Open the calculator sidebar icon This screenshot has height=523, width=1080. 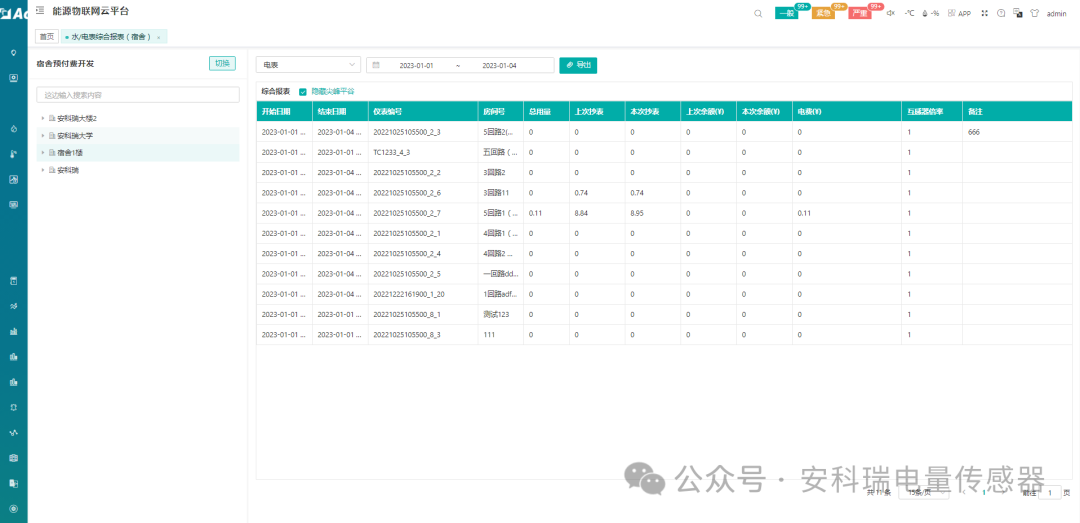pyautogui.click(x=13, y=280)
